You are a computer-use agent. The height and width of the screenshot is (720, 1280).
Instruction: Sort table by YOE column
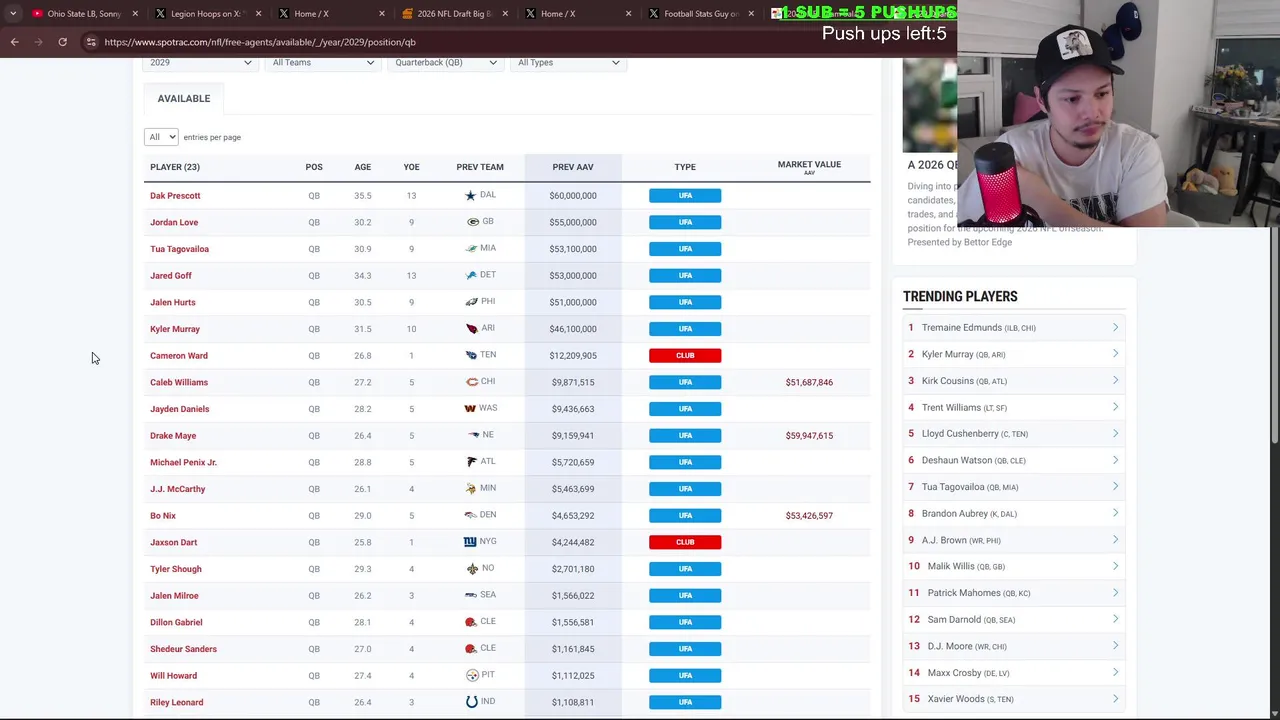[x=411, y=167]
